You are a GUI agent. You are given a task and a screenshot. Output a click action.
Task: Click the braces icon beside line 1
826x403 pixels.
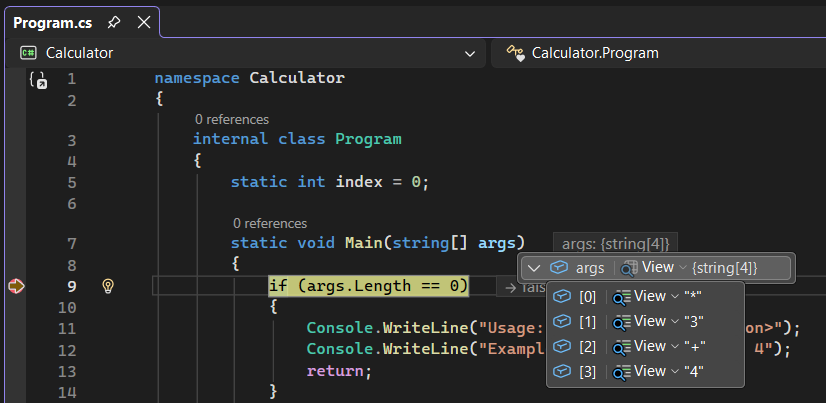click(x=38, y=80)
